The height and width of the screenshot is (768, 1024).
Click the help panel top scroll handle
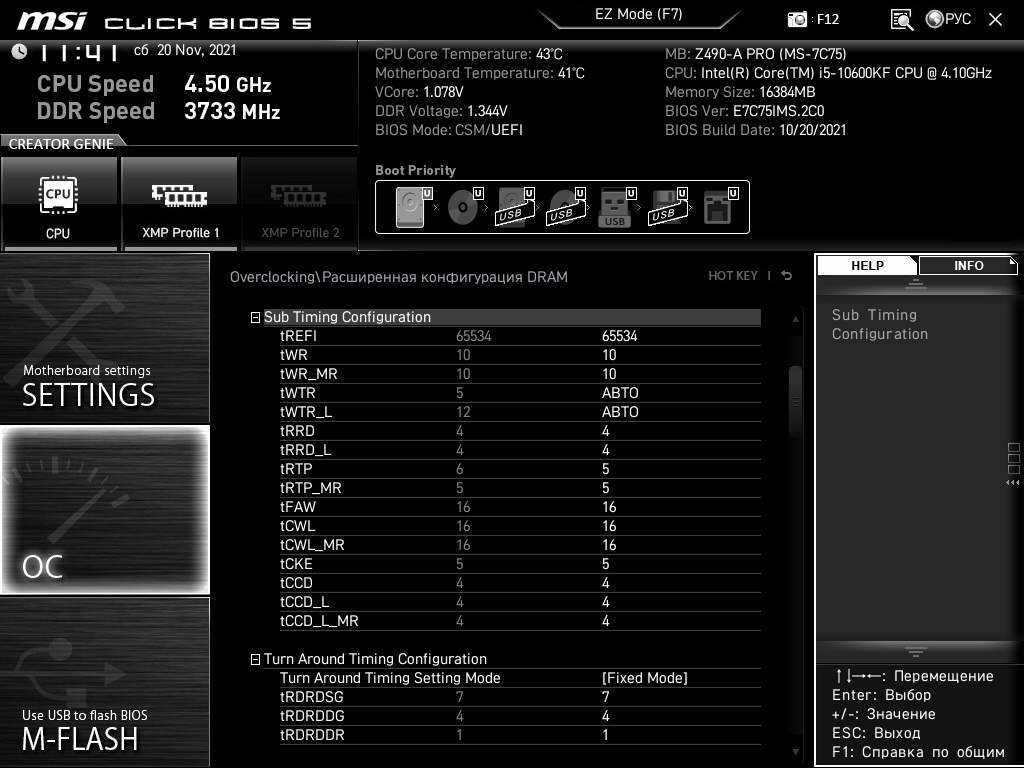pos(916,283)
